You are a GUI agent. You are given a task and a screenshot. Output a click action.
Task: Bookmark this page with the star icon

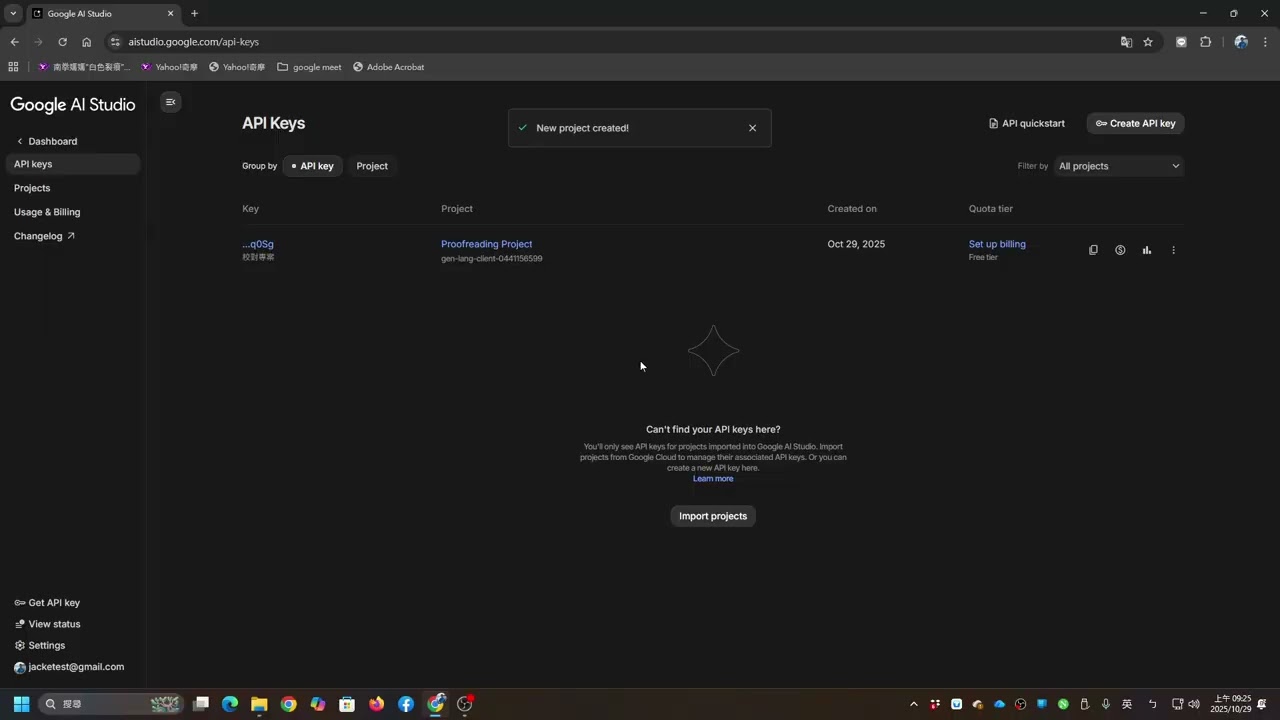[x=1148, y=42]
